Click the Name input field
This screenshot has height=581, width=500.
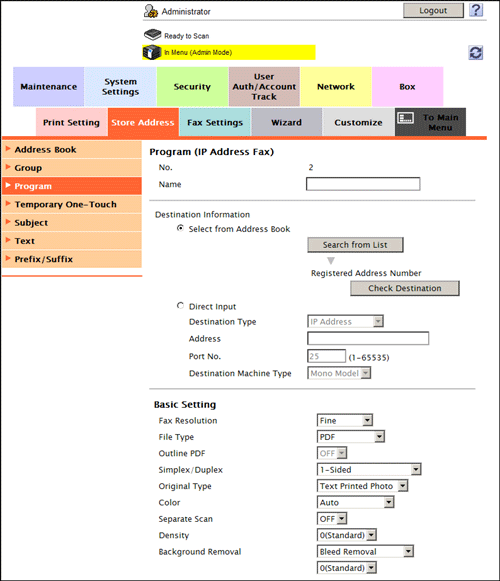363,184
